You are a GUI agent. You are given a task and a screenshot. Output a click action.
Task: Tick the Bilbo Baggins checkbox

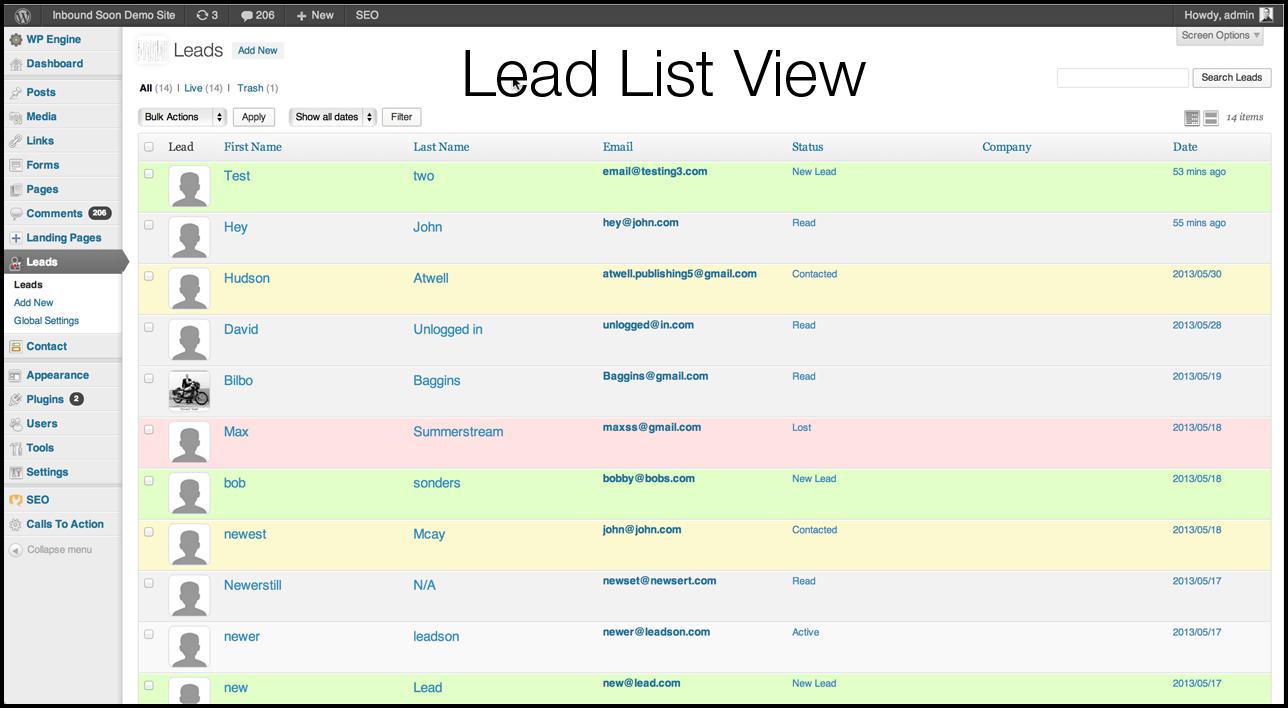149,378
